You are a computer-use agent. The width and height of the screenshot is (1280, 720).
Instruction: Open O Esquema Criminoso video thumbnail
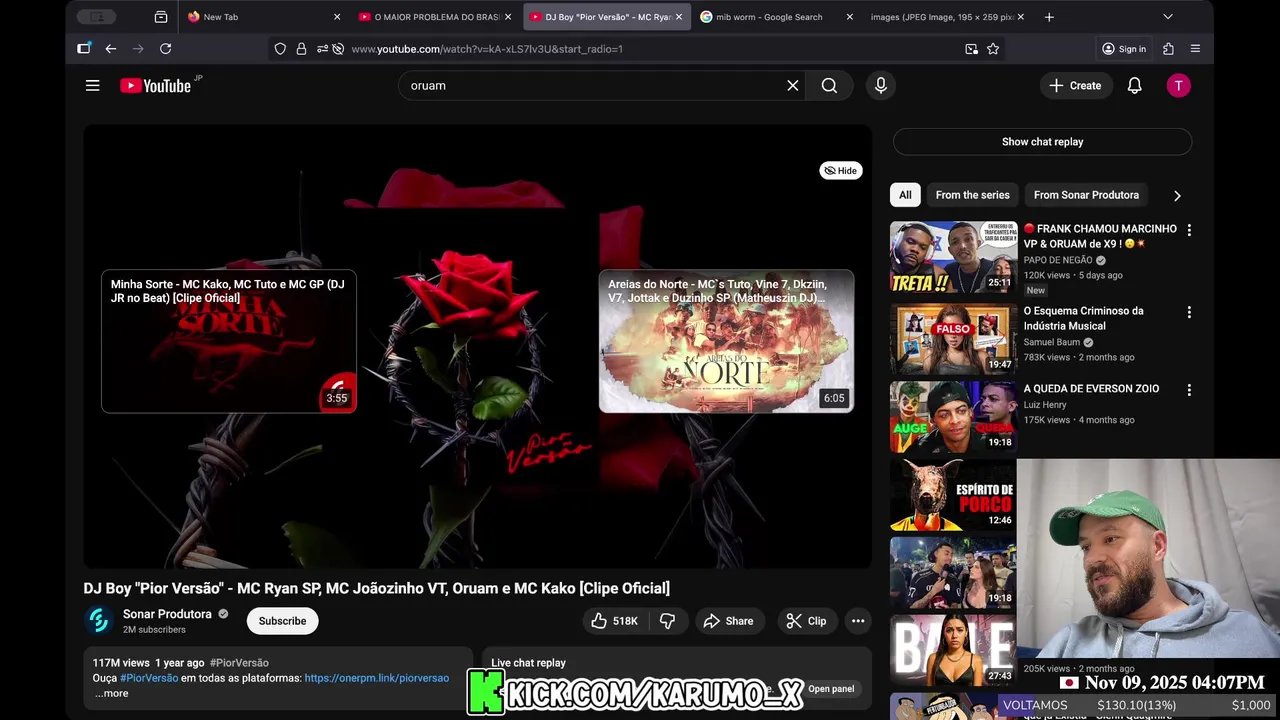pyautogui.click(x=953, y=339)
